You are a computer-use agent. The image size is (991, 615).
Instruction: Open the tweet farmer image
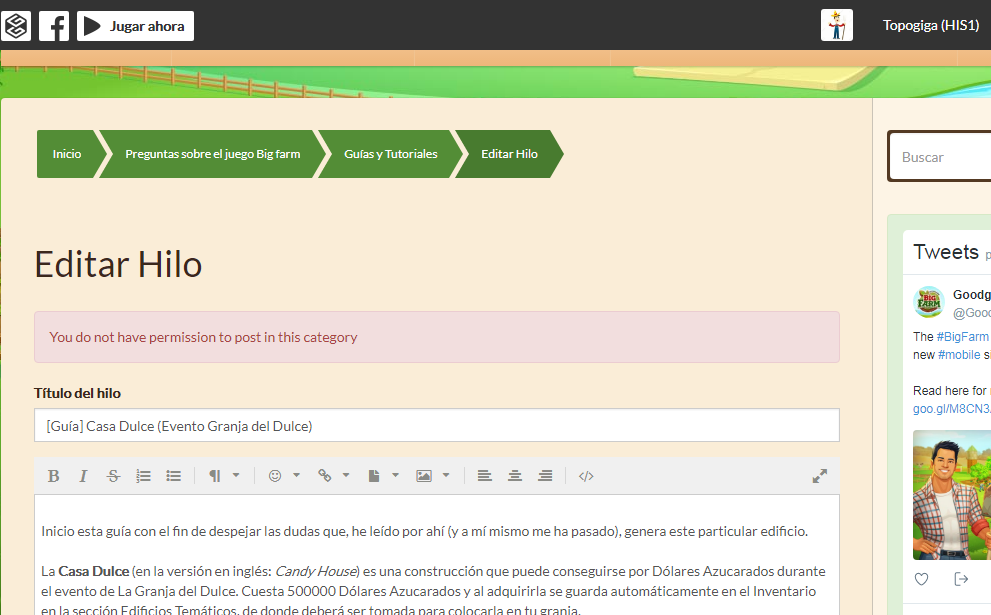[x=952, y=495]
